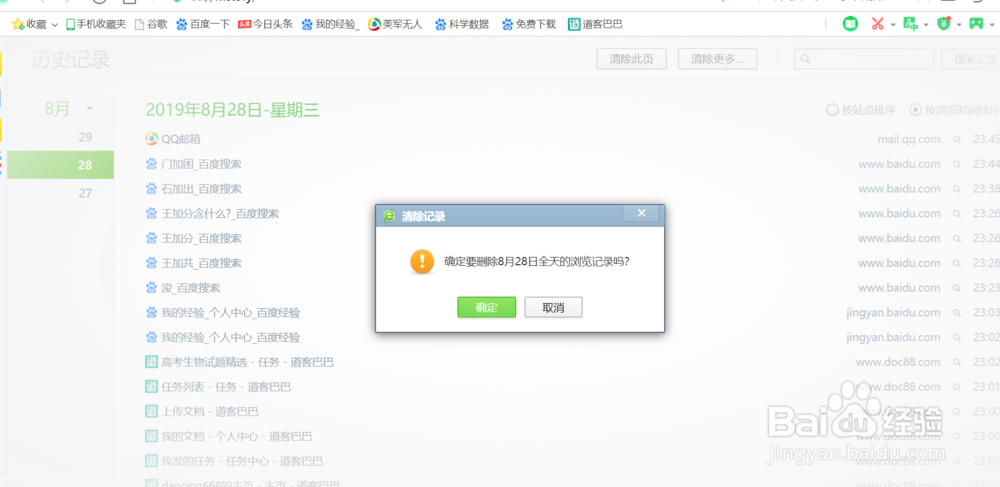Viewport: 1000px width, 487px height.
Task: Open the 美军无人 bookmark
Action: pyautogui.click(x=395, y=24)
